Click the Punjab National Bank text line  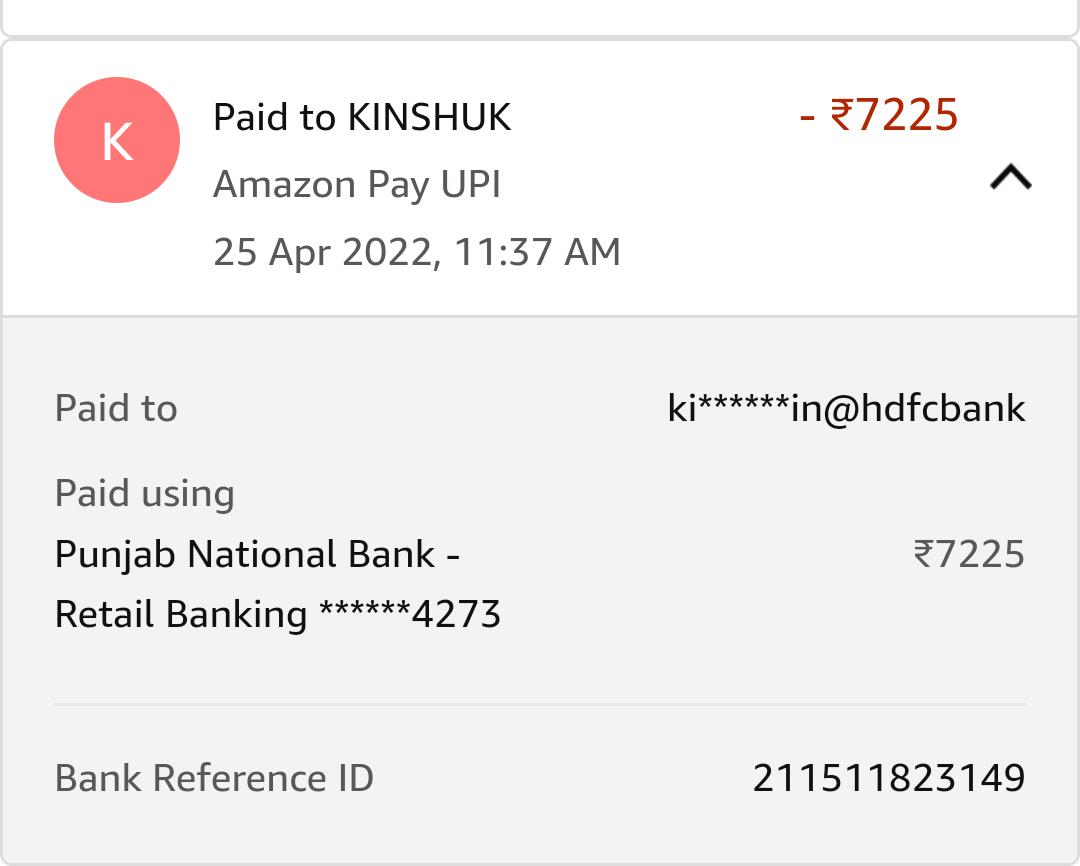[x=257, y=554]
